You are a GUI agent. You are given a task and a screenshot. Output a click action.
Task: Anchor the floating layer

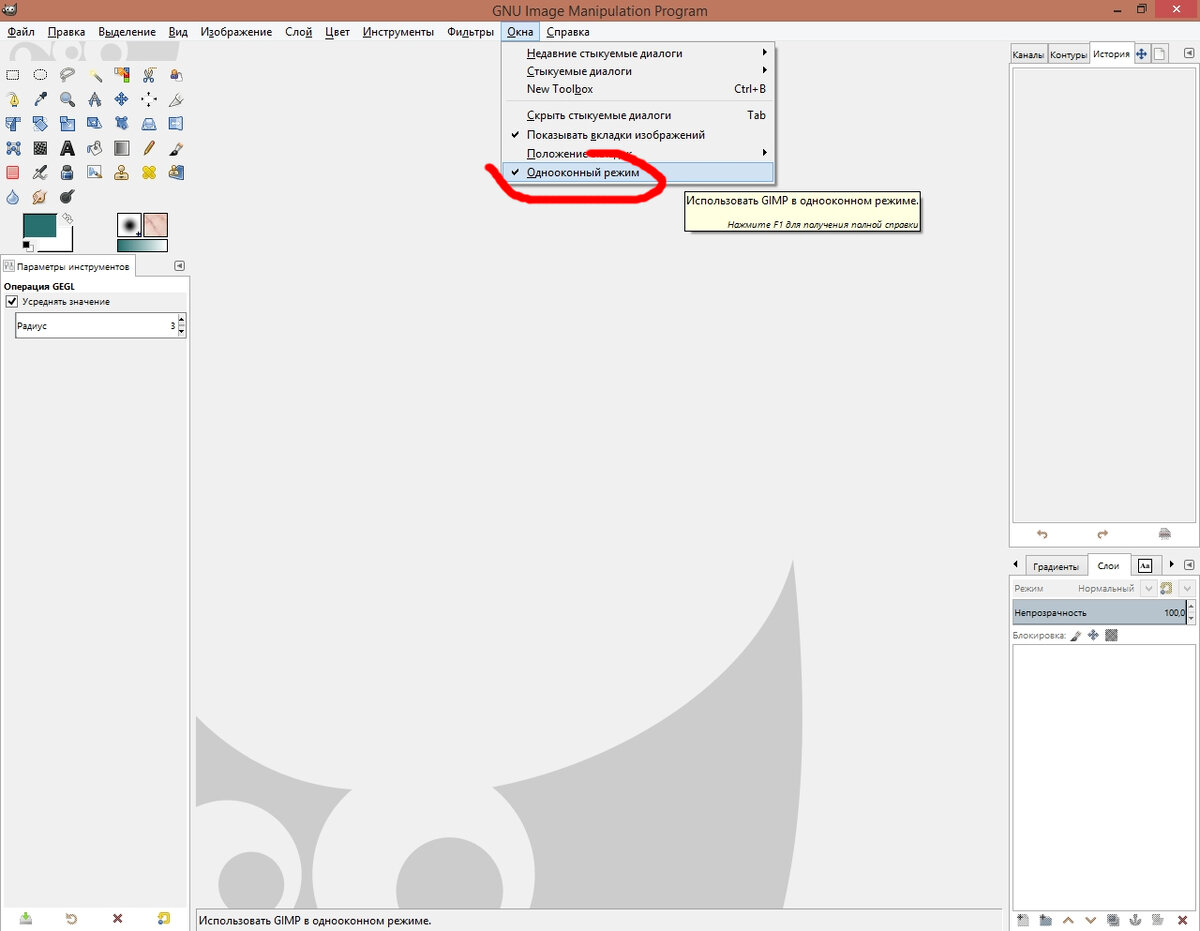pos(1134,919)
